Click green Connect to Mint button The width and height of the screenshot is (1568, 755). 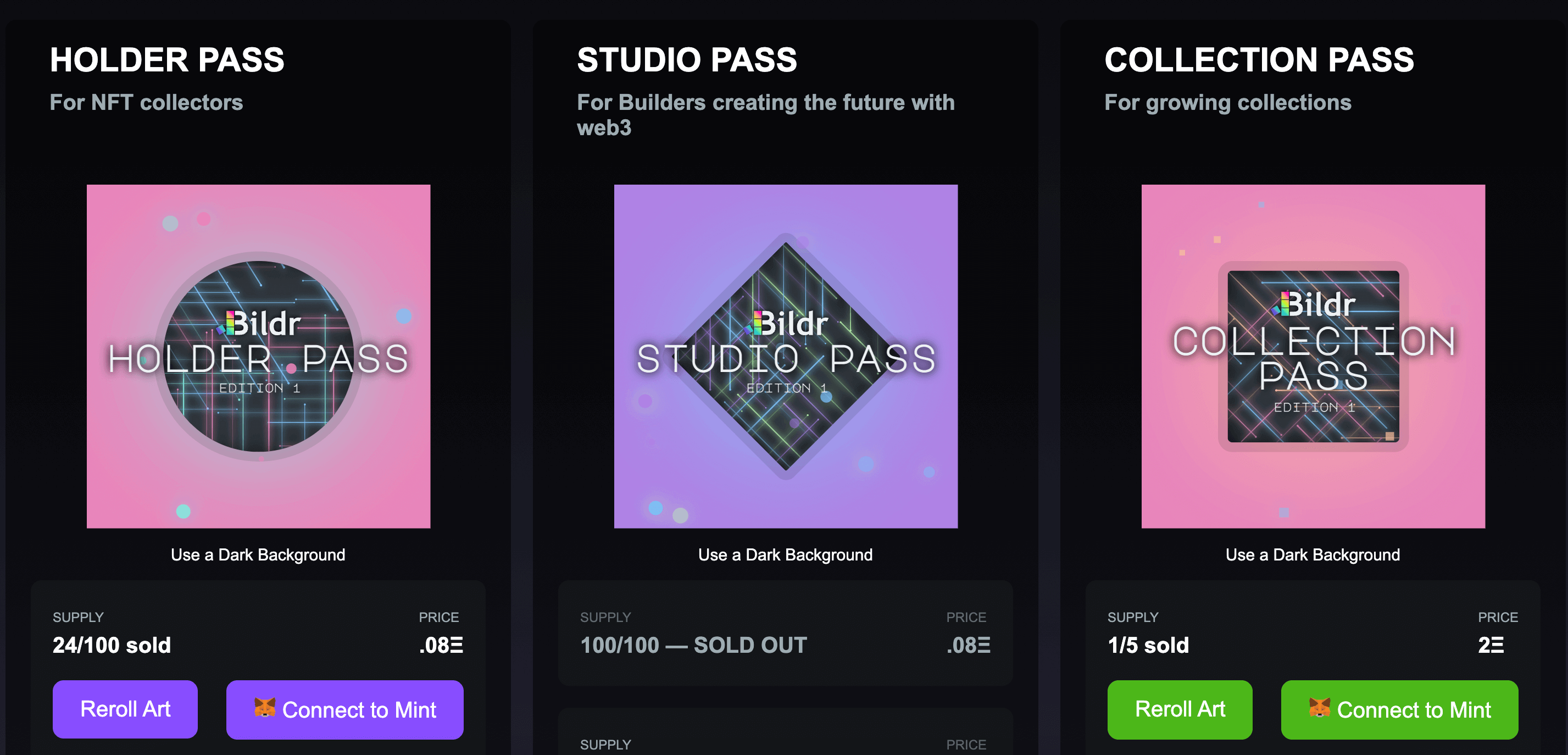click(1399, 709)
